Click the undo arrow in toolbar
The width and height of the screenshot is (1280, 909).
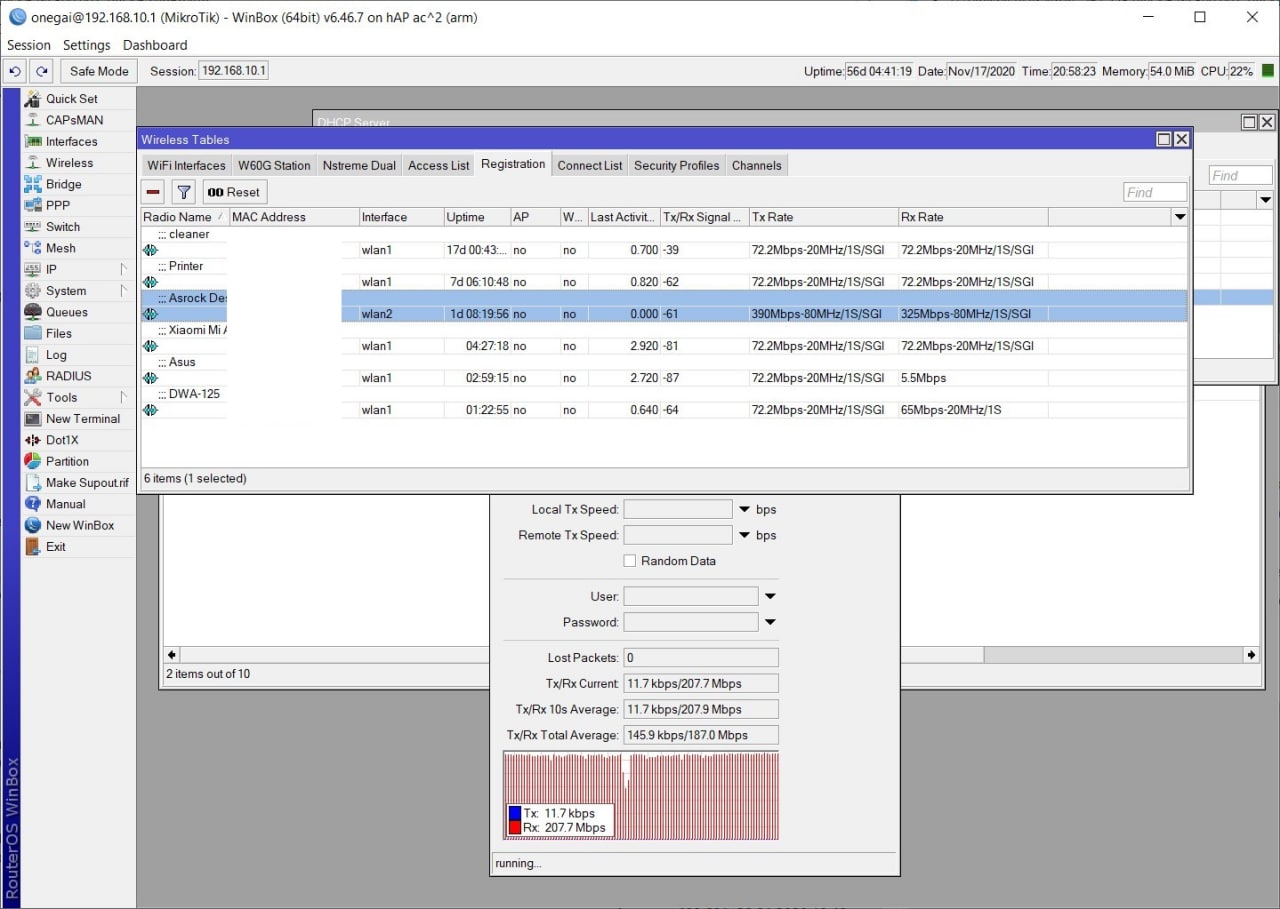[14, 71]
